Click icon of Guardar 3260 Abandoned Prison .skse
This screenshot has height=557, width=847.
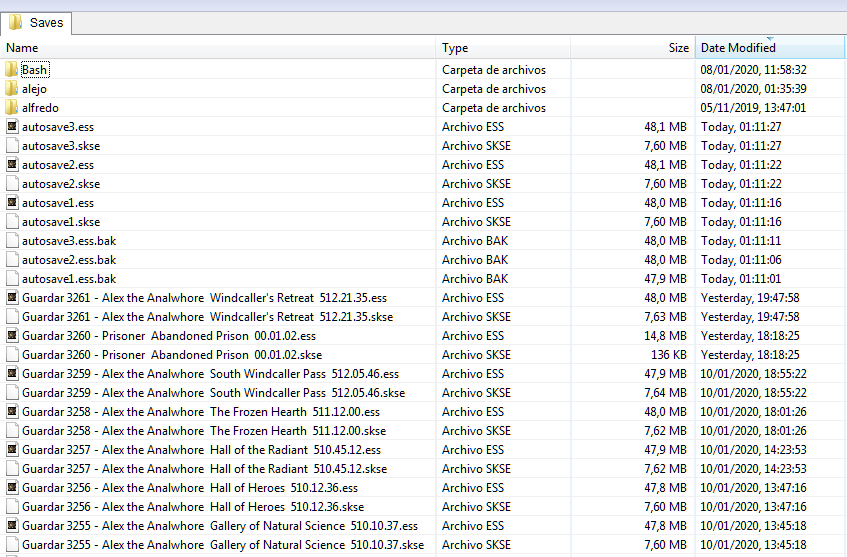(x=12, y=354)
